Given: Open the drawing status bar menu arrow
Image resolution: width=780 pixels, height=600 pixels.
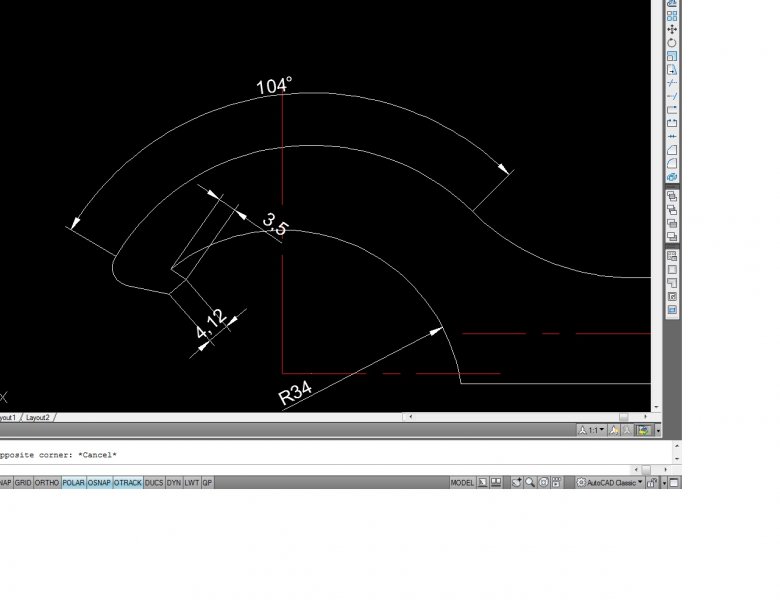Looking at the screenshot, I should (658, 430).
